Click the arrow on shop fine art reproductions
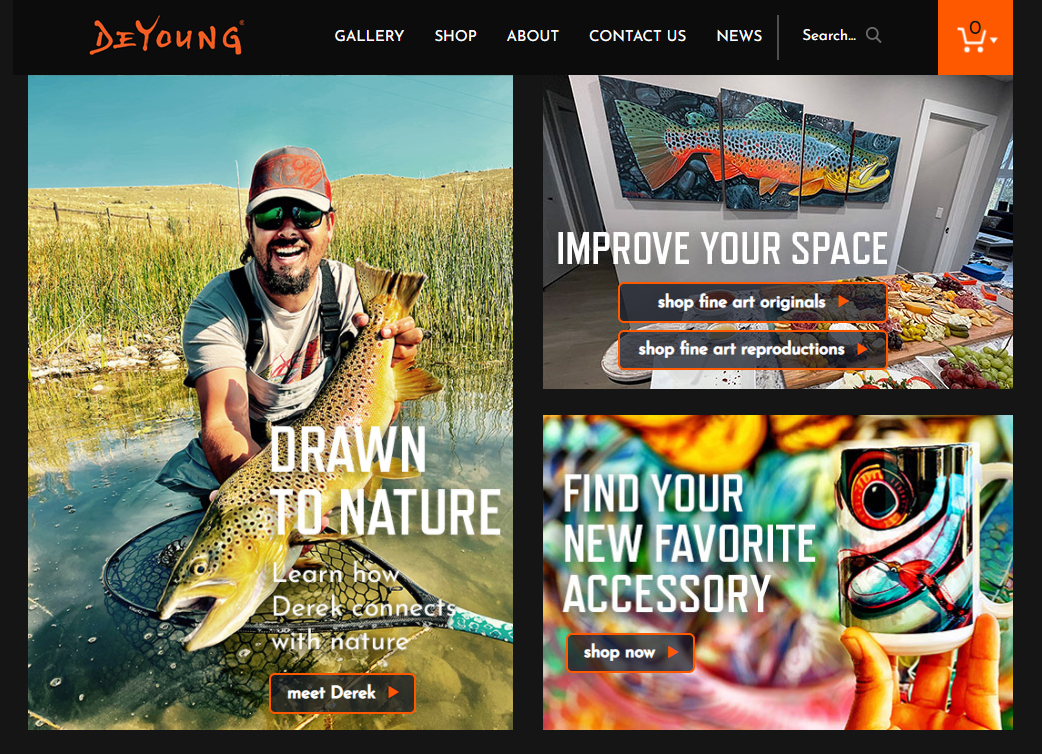This screenshot has width=1042, height=754. tap(862, 349)
